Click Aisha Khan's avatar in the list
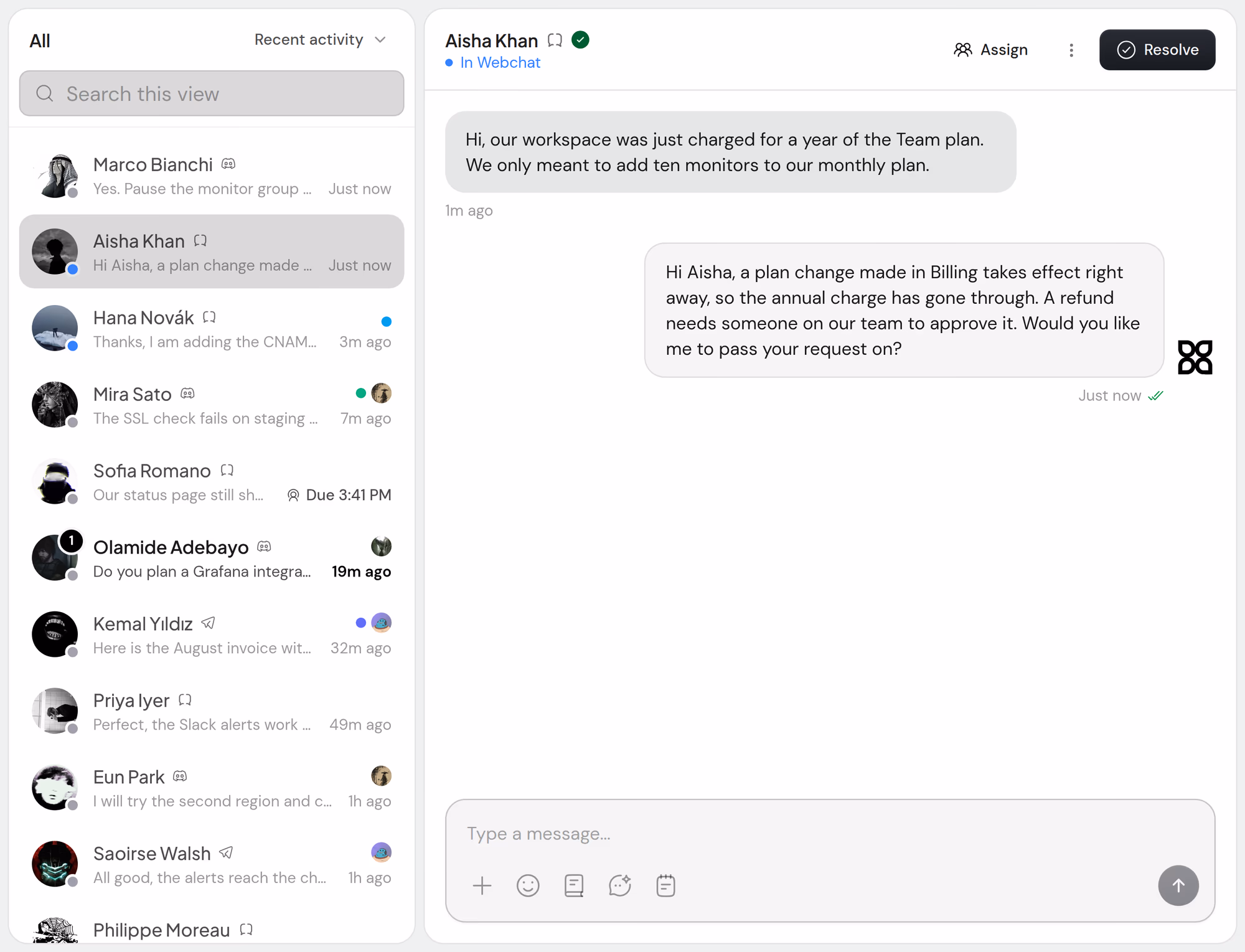This screenshot has width=1245, height=952. (x=55, y=252)
